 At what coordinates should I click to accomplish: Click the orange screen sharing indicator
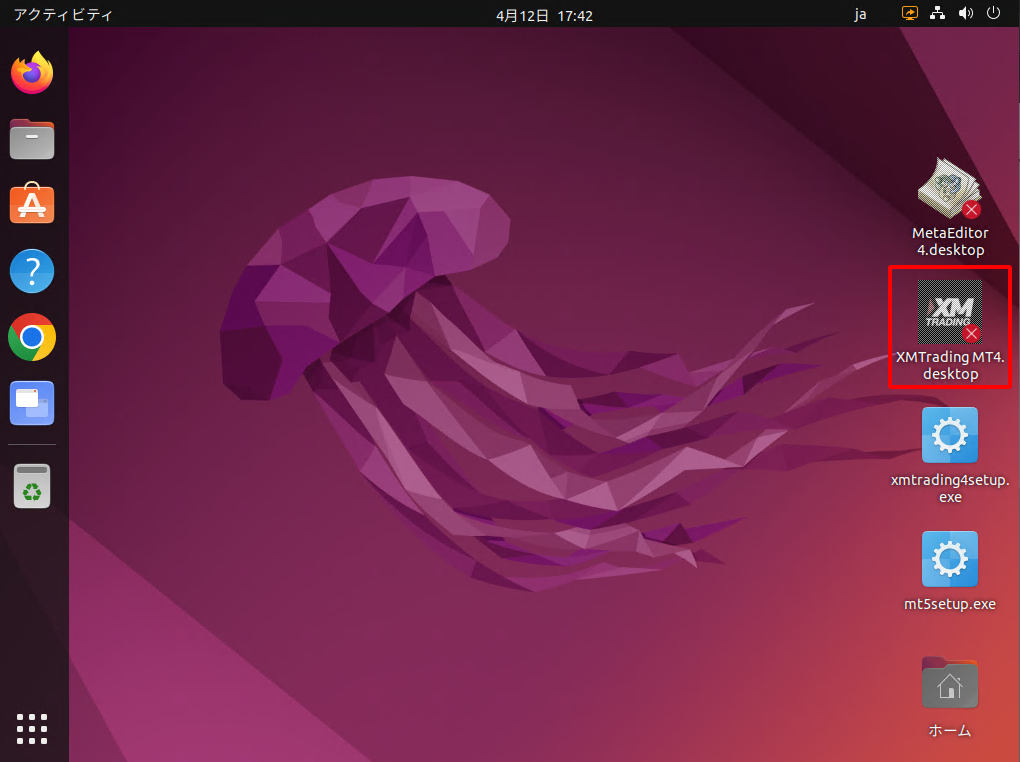[x=910, y=14]
